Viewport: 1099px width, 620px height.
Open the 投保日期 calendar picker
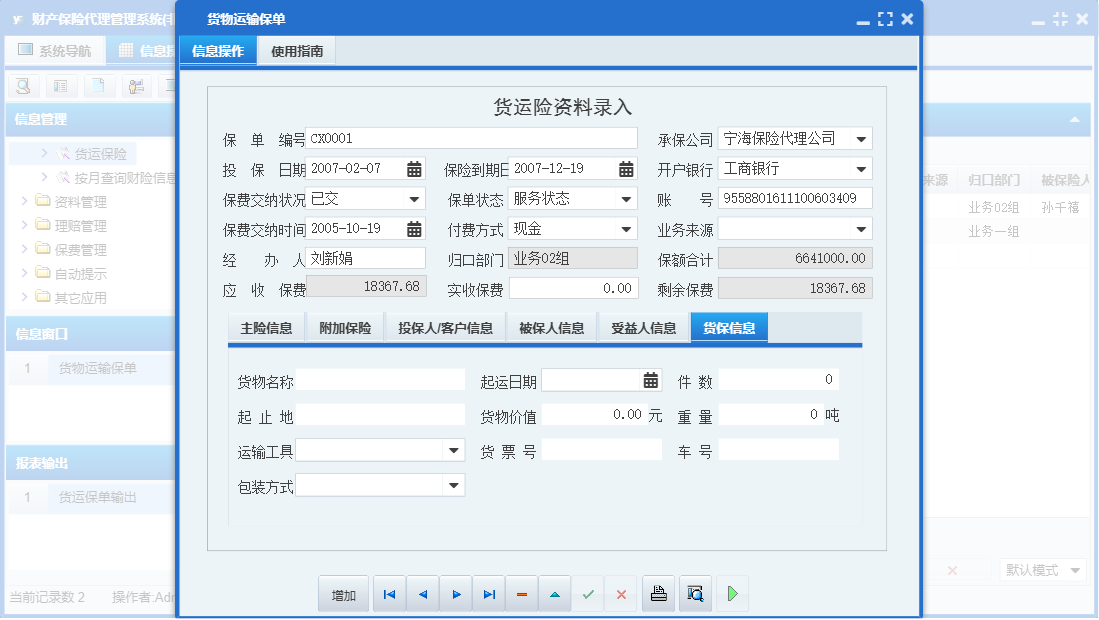[x=414, y=170]
